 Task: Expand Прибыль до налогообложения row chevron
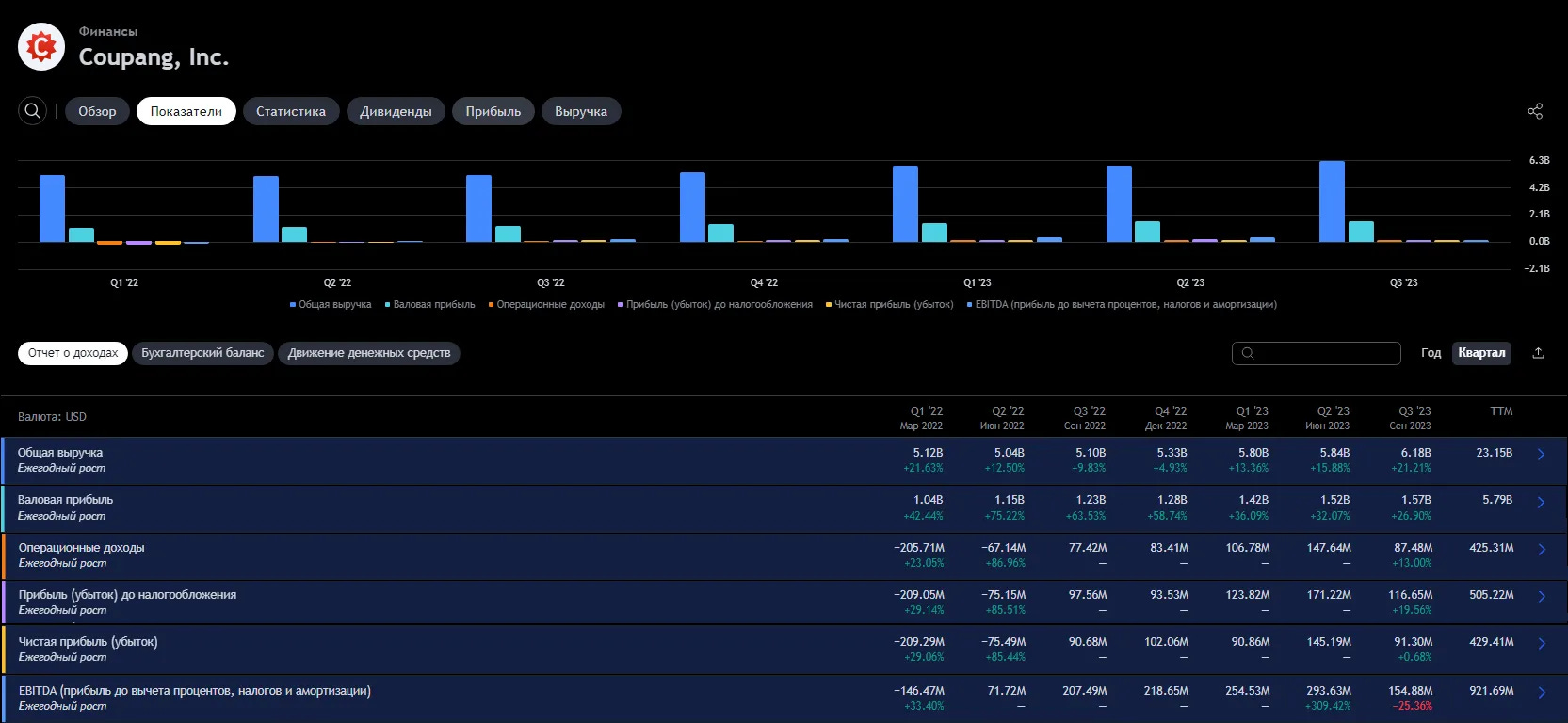tap(1542, 596)
